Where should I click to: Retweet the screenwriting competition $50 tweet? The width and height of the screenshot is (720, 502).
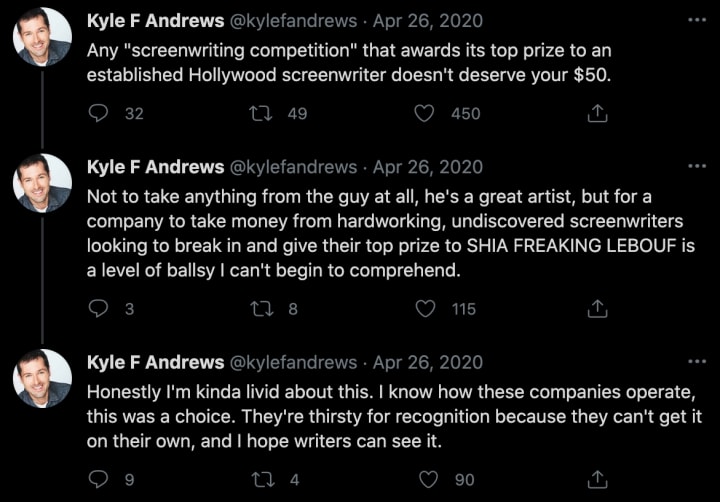[x=264, y=114]
